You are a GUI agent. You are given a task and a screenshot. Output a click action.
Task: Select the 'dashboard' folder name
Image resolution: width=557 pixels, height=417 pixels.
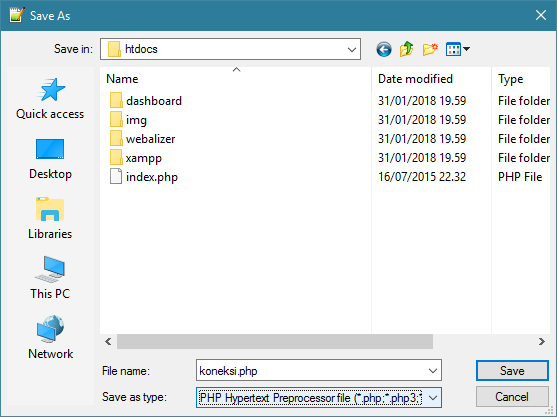point(154,101)
